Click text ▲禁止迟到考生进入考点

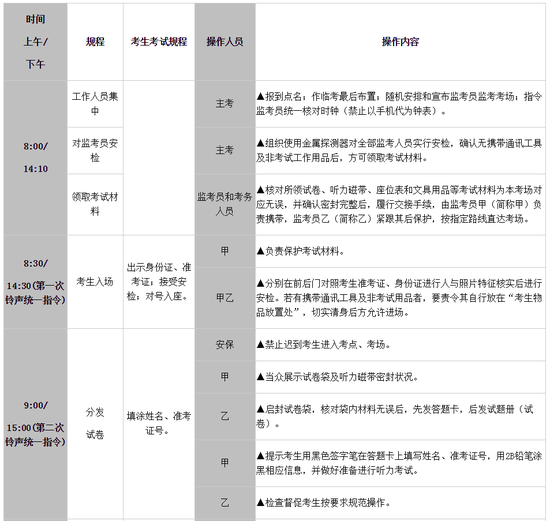click(324, 345)
